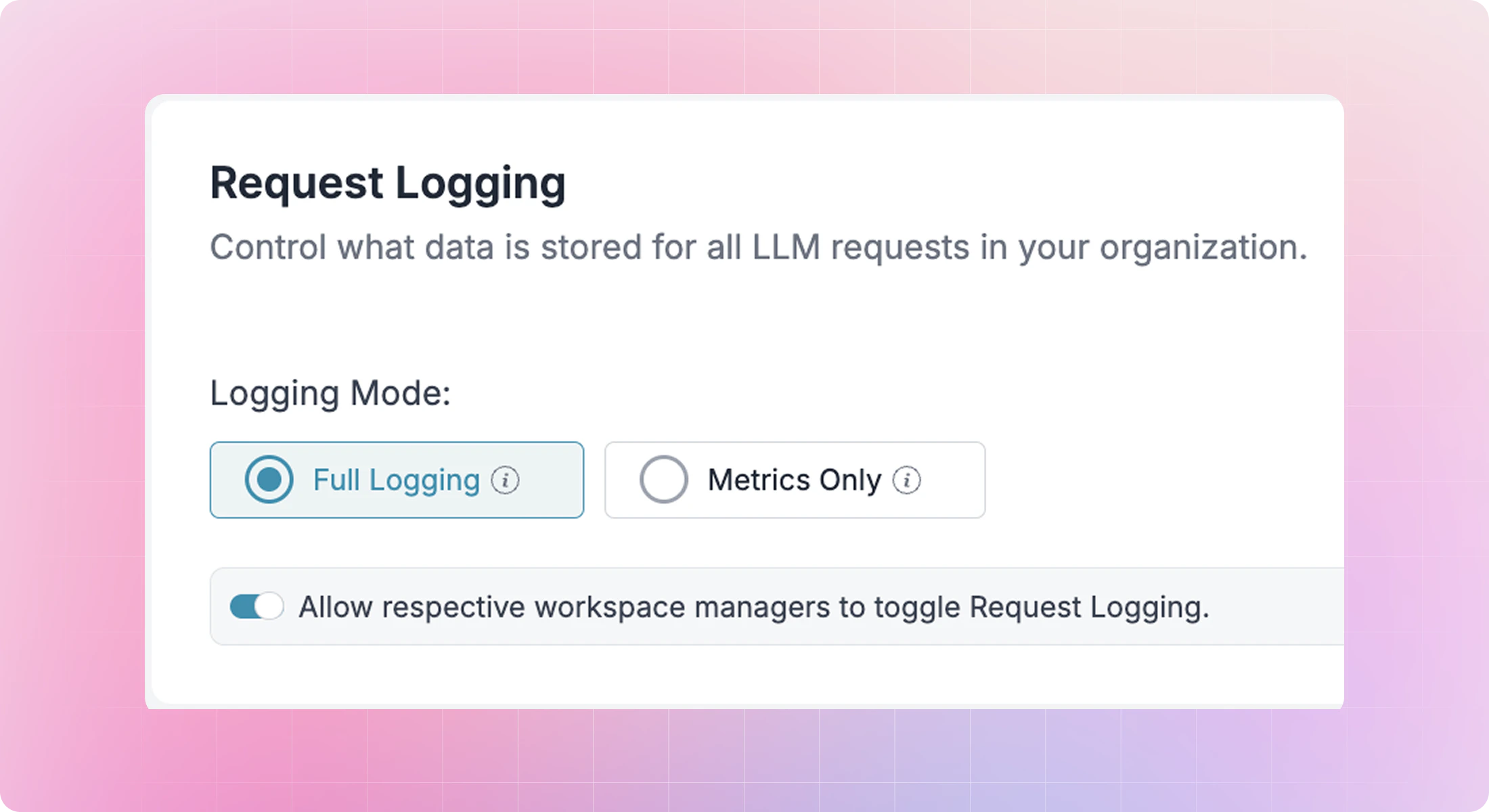This screenshot has height=812, width=1489.
Task: Tap the circled-i icon in Full Logging option
Action: point(505,480)
